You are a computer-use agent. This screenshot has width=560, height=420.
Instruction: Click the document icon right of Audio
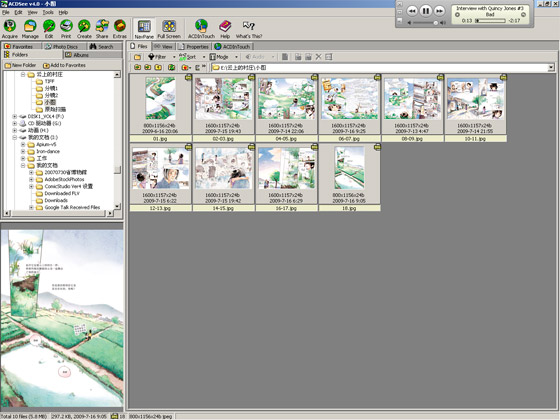[285, 57]
